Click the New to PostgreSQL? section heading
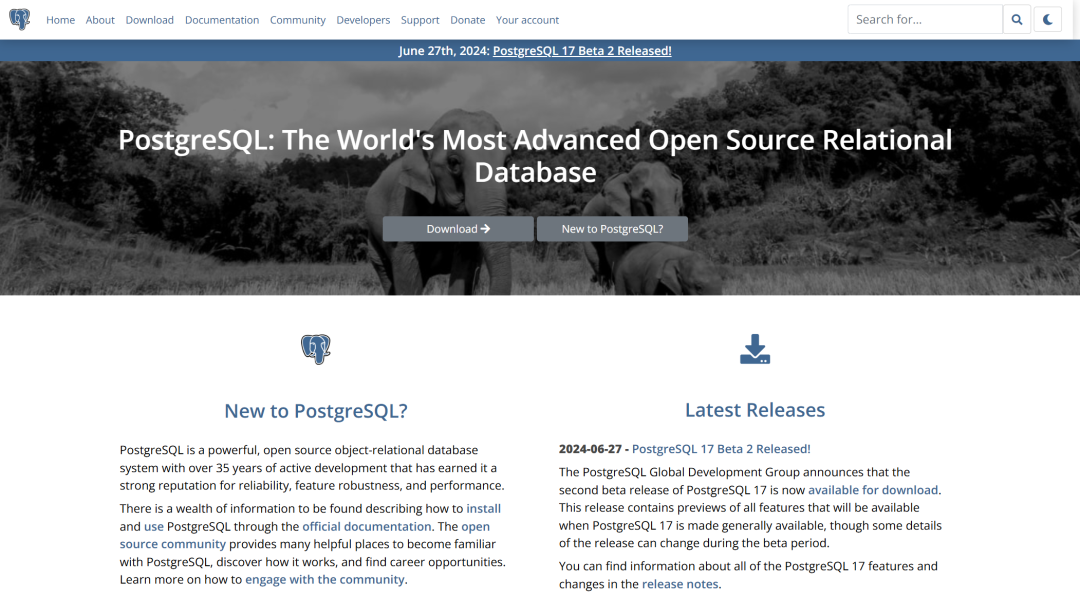Viewport: 1080px width, 597px height. [x=315, y=411]
